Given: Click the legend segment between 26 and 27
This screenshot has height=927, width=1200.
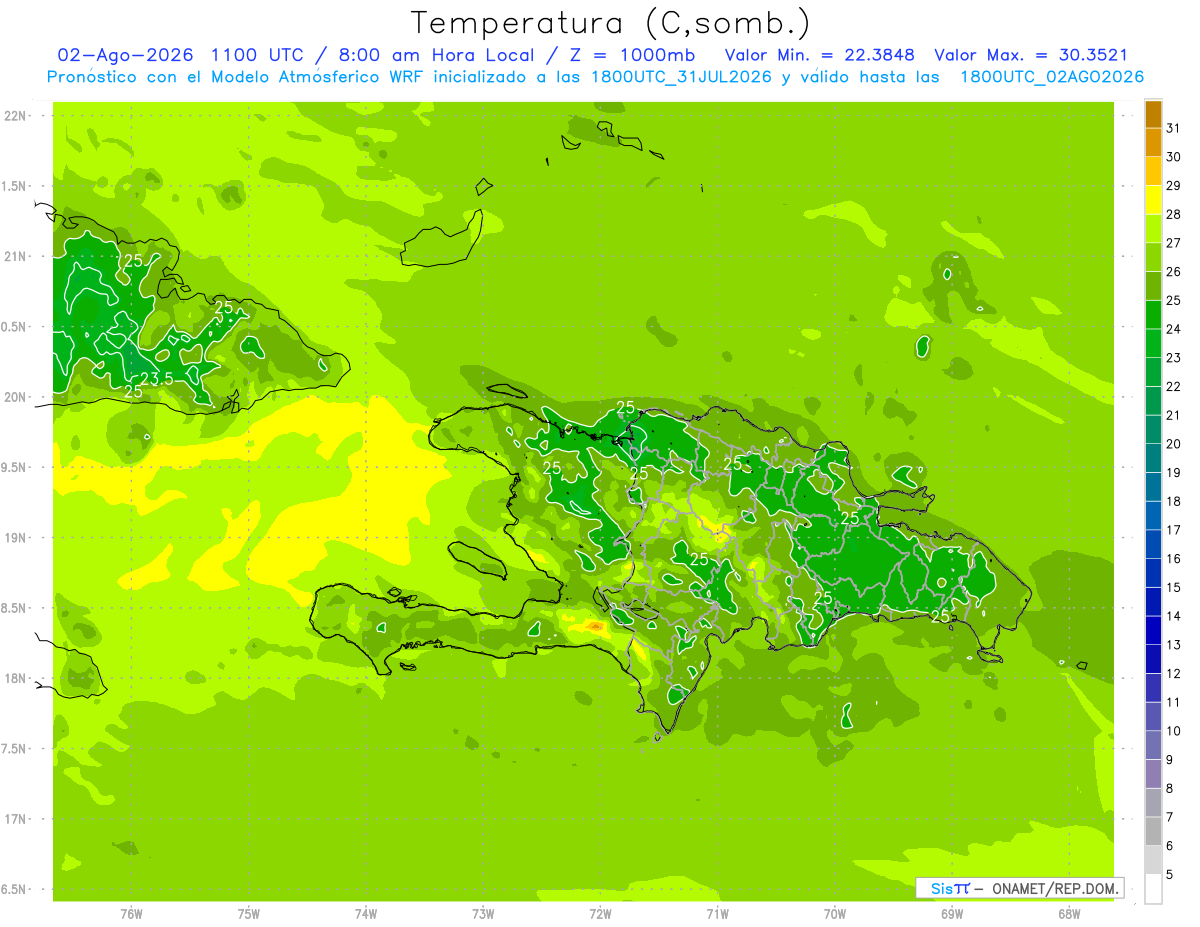Looking at the screenshot, I should click(x=1153, y=258).
